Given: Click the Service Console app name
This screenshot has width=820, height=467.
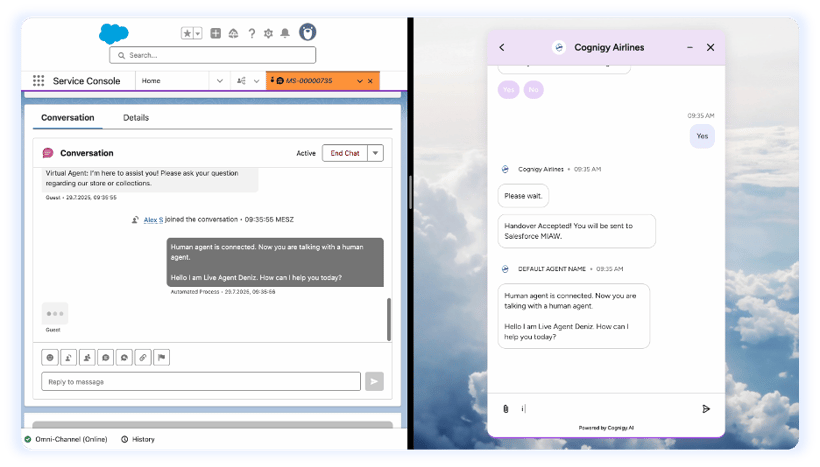Looking at the screenshot, I should pos(86,81).
